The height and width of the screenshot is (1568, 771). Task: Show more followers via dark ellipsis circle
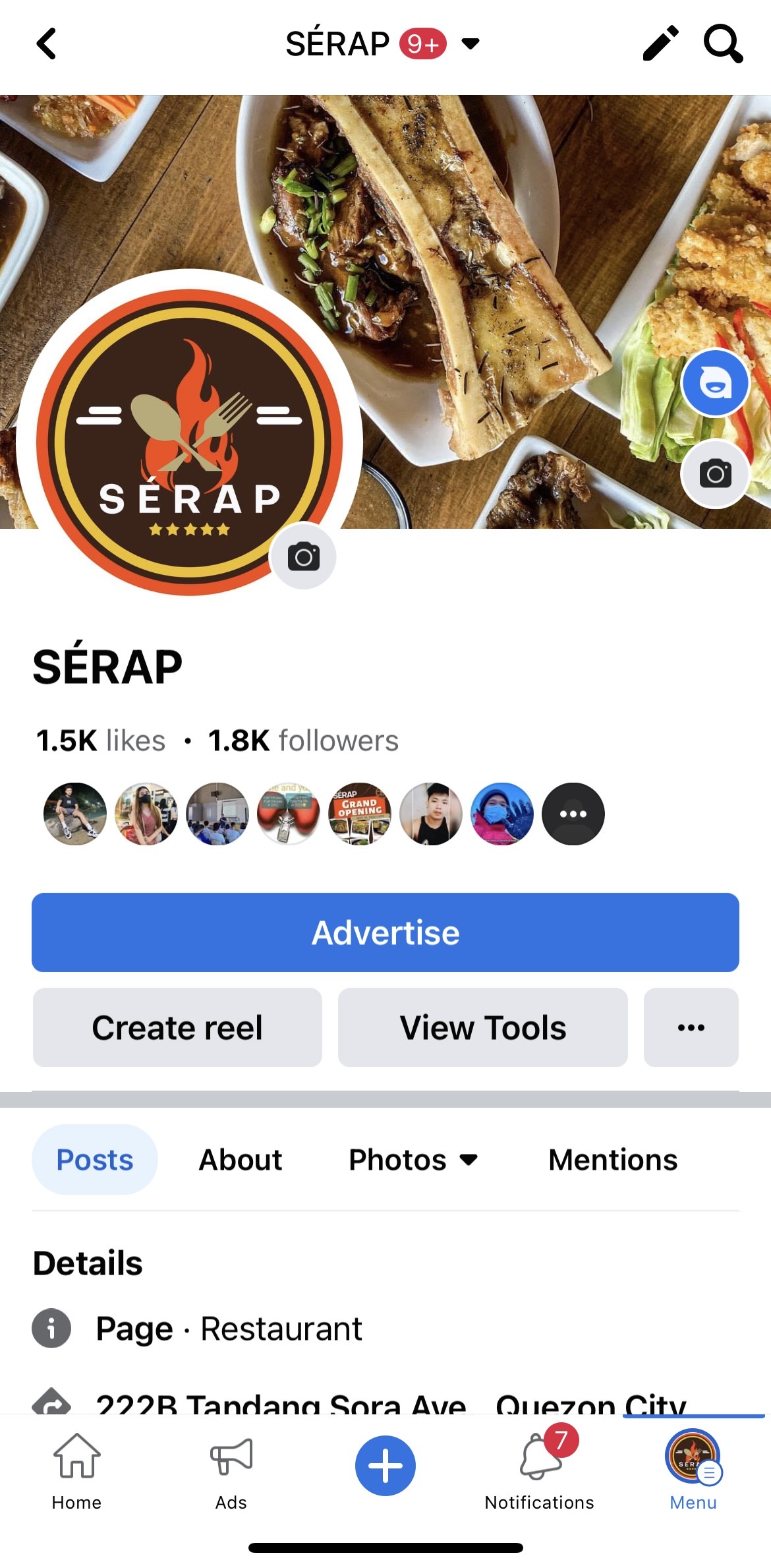573,814
